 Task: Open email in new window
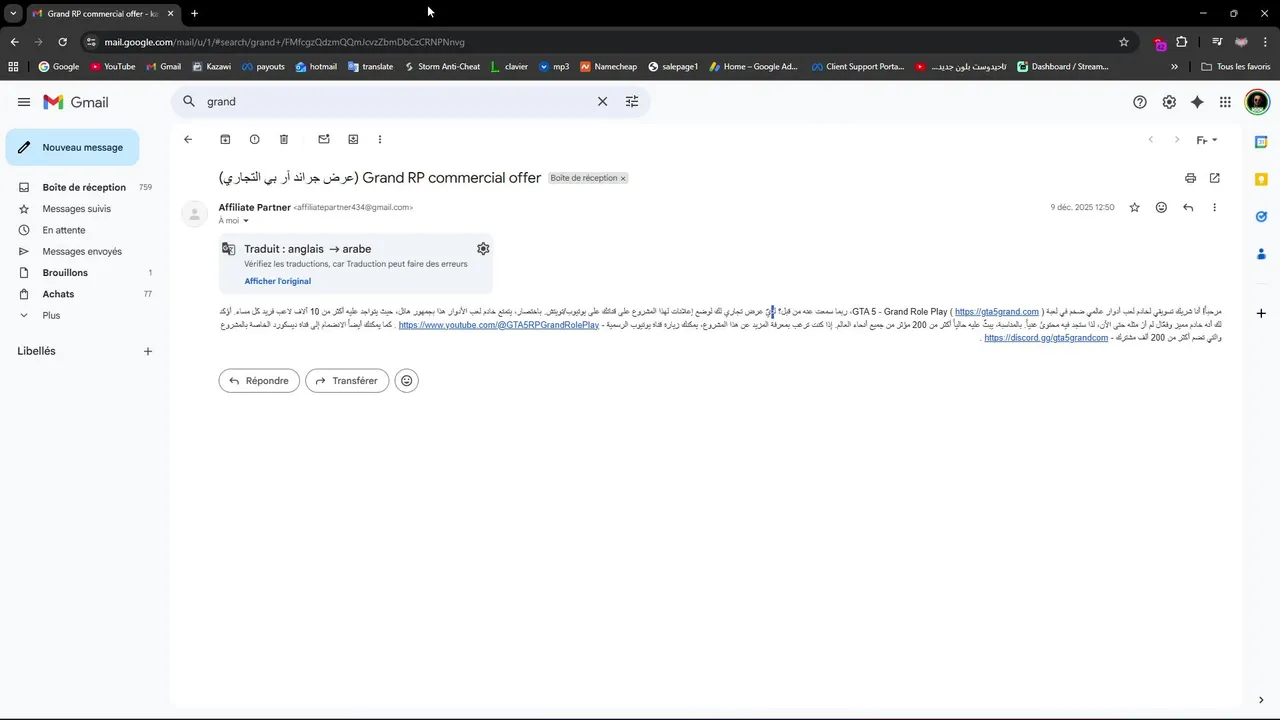1215,178
